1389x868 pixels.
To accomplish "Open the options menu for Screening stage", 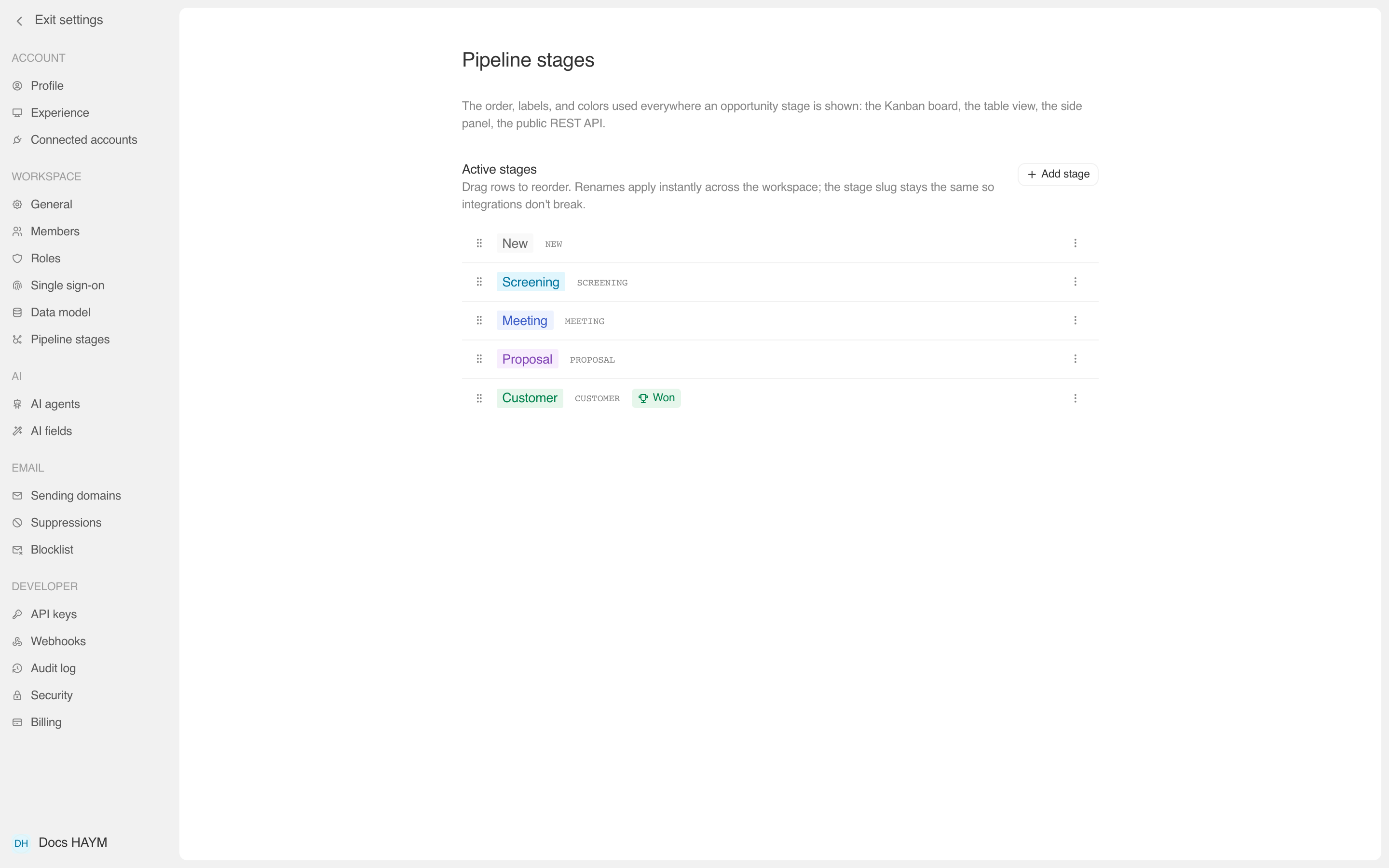I will (1075, 282).
